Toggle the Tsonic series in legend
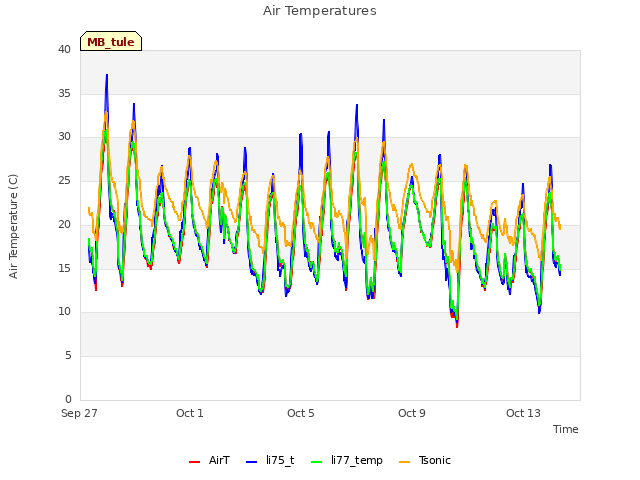The image size is (640, 480). (x=425, y=461)
